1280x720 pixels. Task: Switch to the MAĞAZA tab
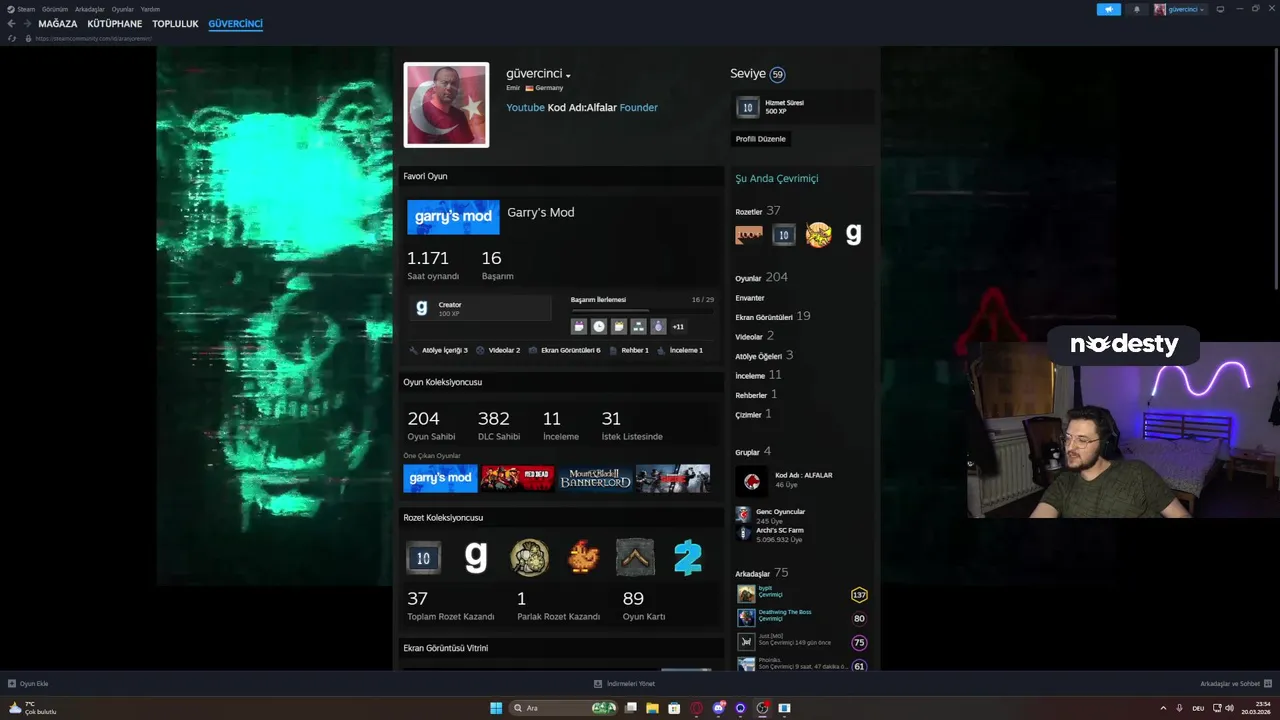pyautogui.click(x=58, y=24)
